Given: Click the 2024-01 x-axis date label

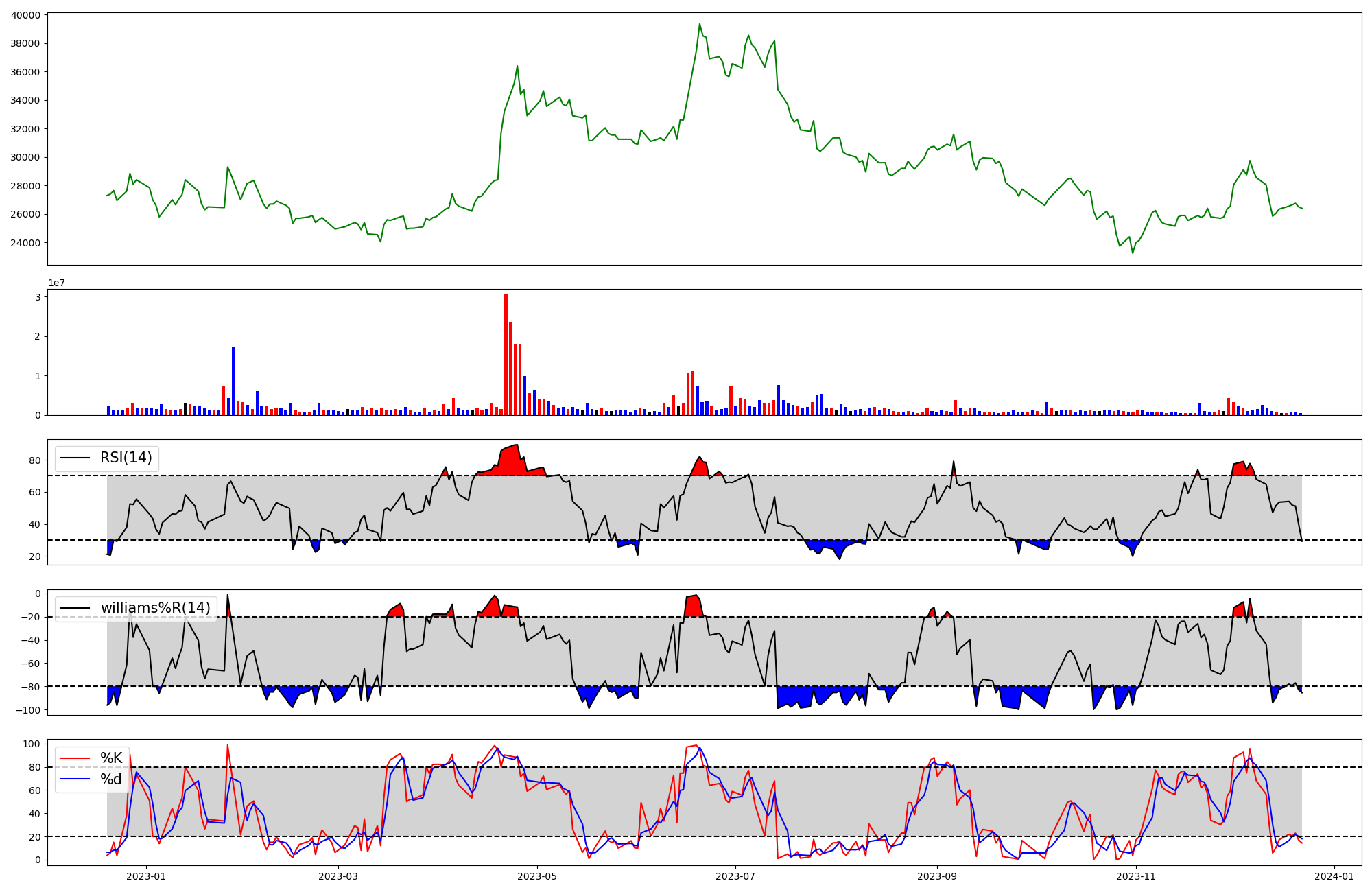Looking at the screenshot, I should (x=1334, y=876).
